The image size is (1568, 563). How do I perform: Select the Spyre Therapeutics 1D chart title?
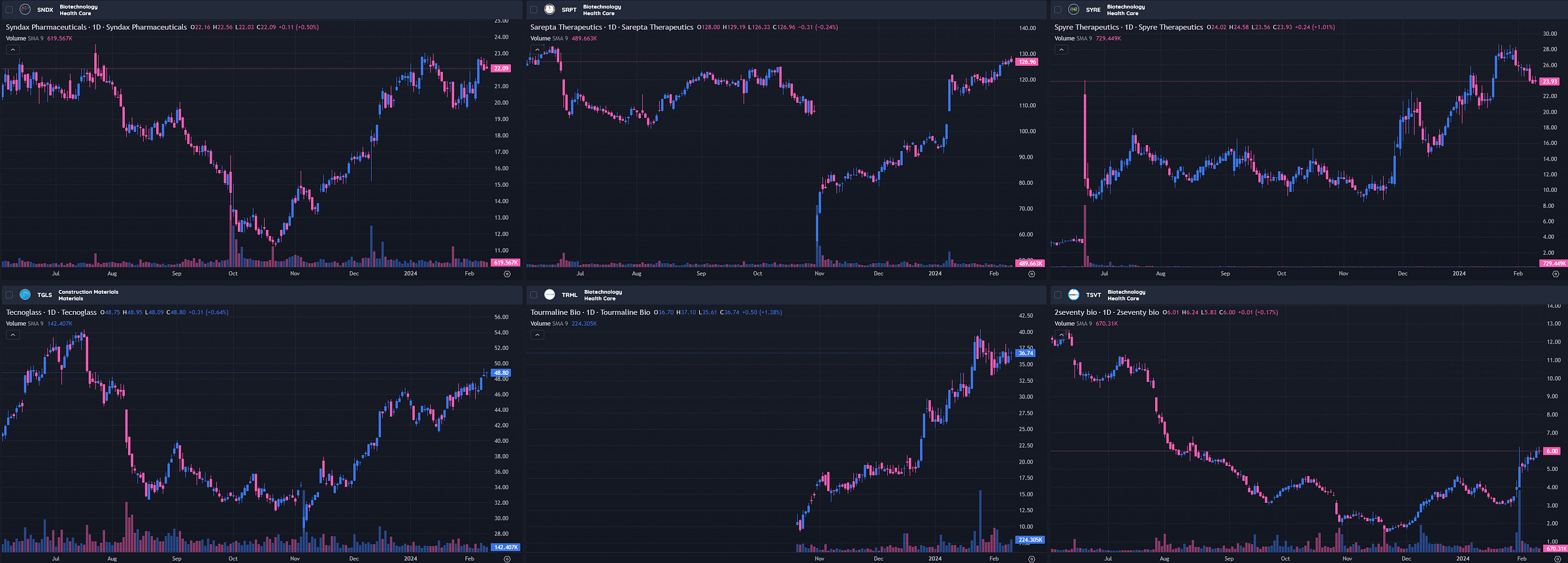[x=1128, y=27]
